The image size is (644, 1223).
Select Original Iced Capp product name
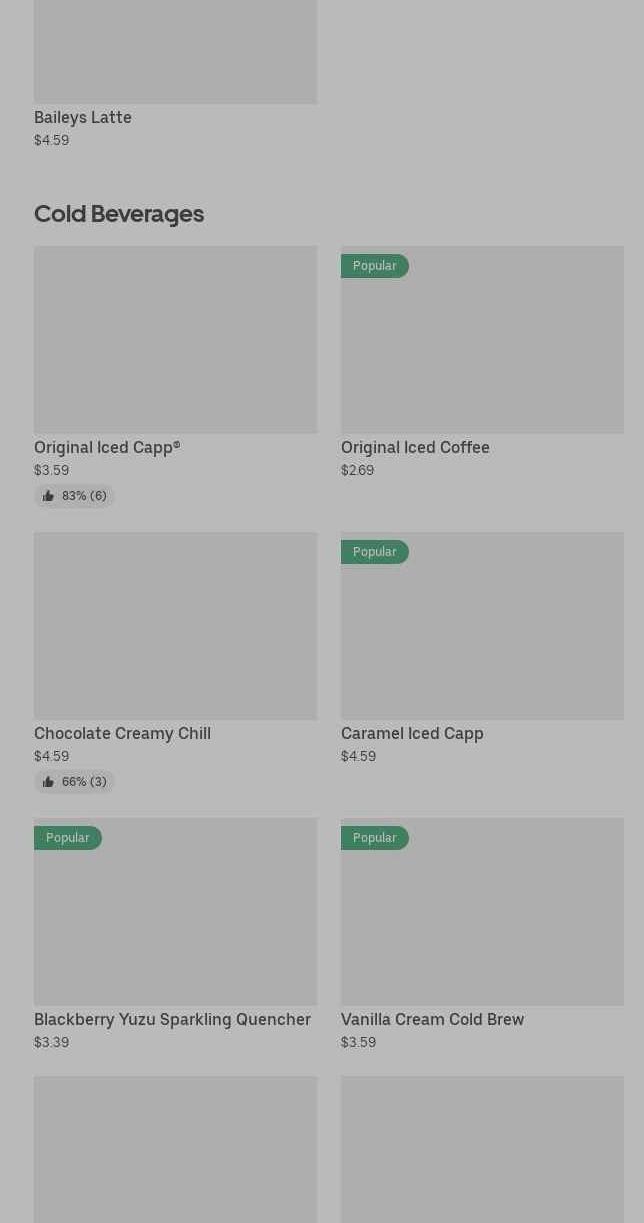[107, 447]
